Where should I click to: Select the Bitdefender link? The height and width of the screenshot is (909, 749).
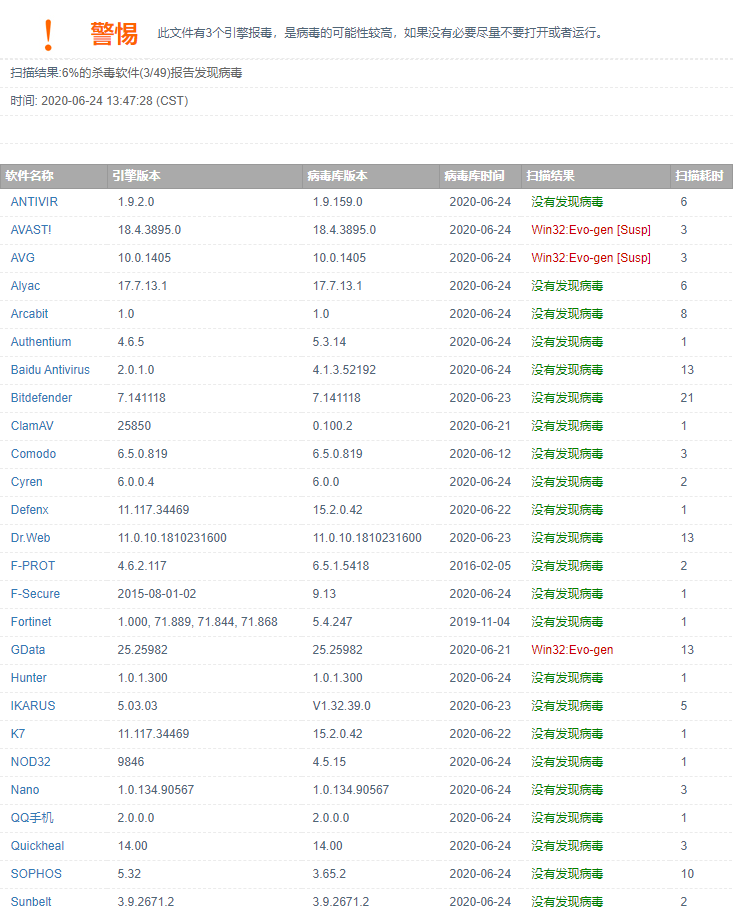[x=42, y=398]
